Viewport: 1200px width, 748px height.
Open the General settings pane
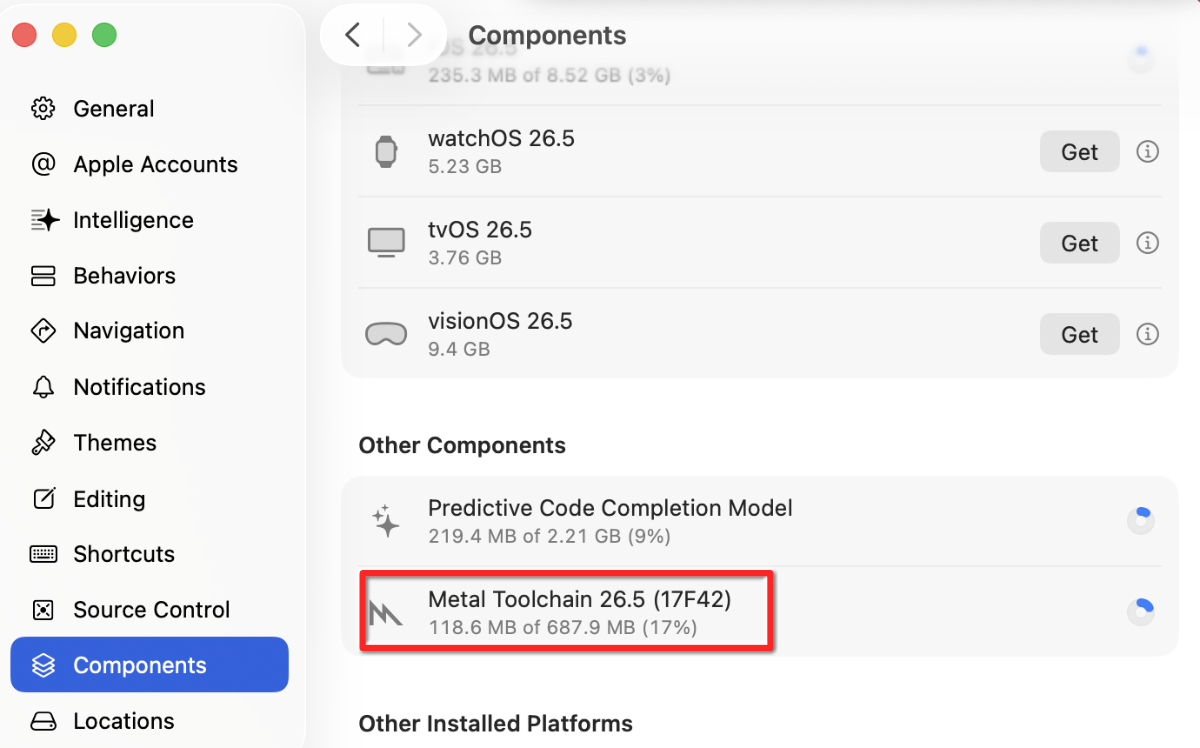150,109
